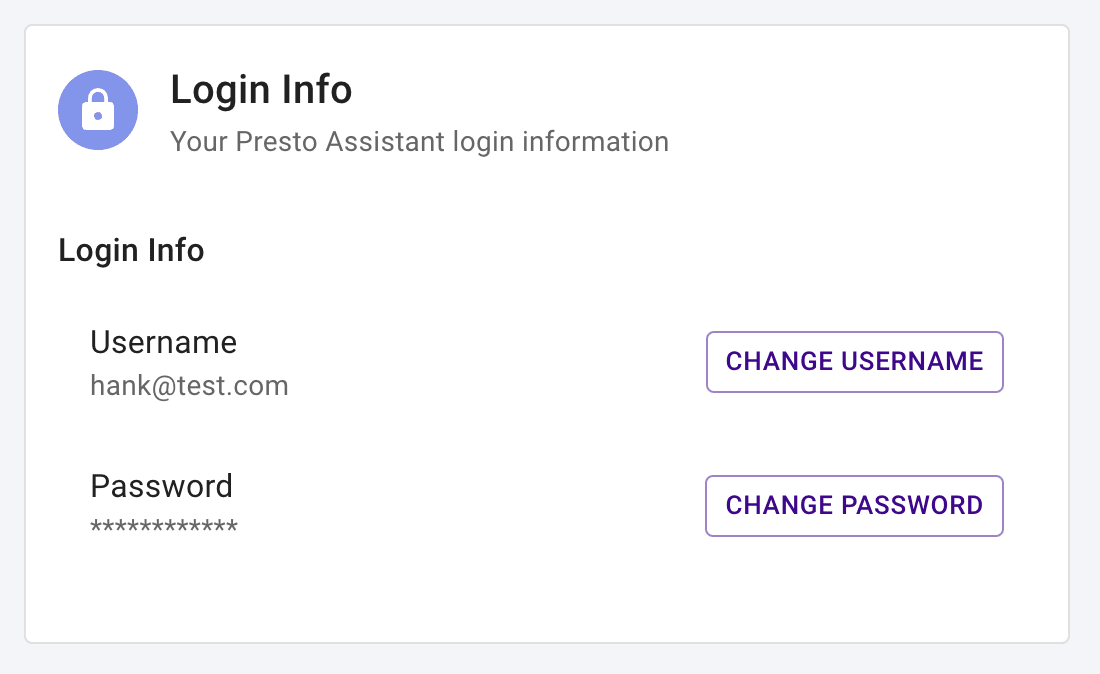Click the Presto Assistant login information subtitle

tap(419, 141)
